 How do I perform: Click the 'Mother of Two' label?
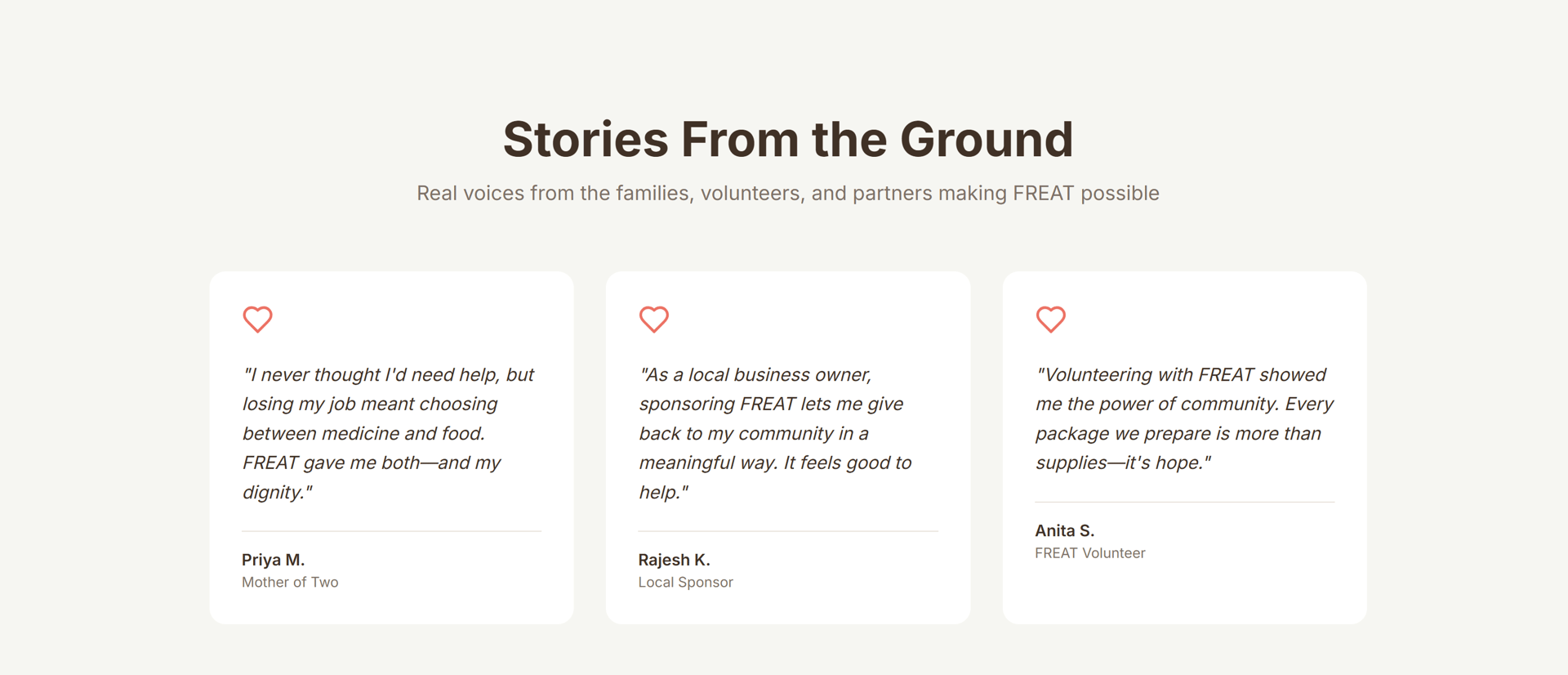pyautogui.click(x=290, y=582)
